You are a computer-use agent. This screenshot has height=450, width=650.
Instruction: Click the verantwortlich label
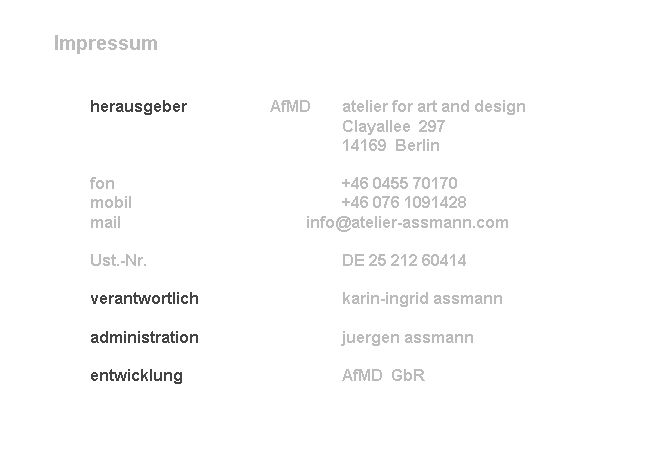[x=144, y=299]
